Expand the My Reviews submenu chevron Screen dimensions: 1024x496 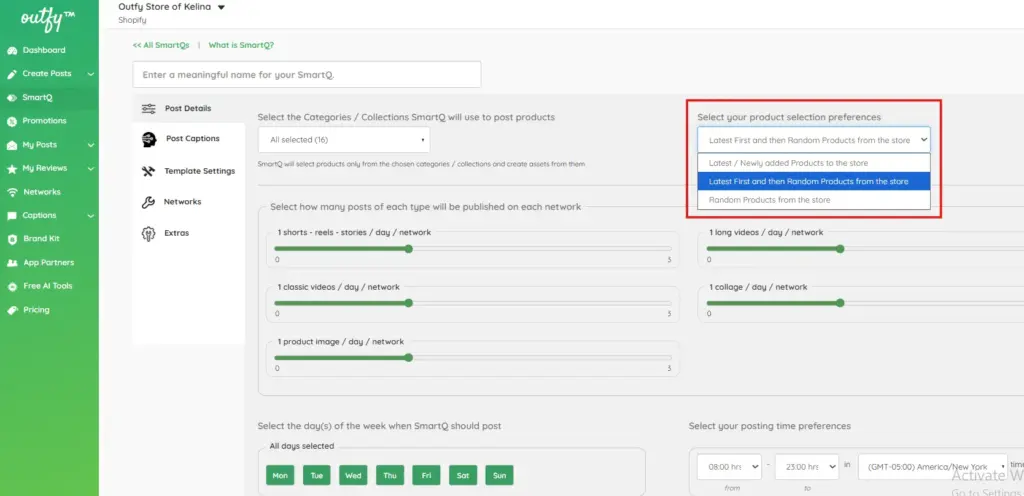click(x=91, y=168)
